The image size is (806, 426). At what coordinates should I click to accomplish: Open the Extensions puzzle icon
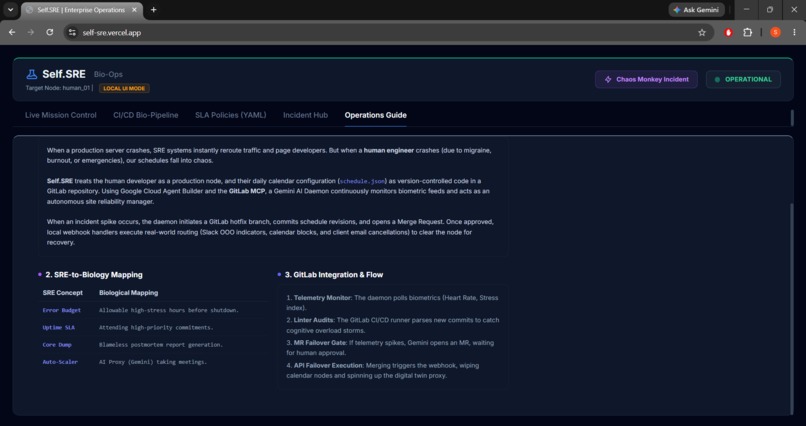tap(747, 32)
